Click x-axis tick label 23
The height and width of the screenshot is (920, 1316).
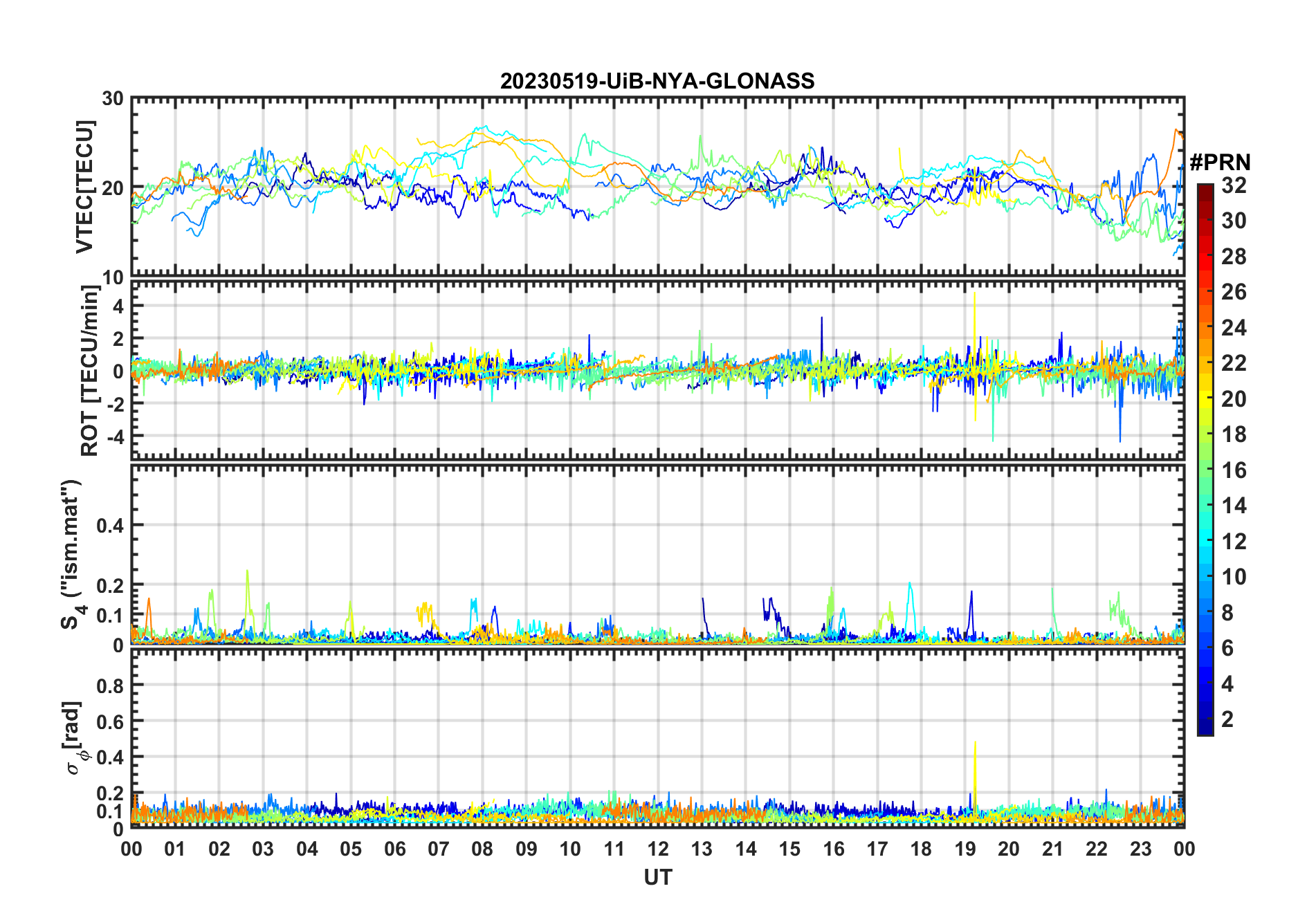tap(1140, 849)
